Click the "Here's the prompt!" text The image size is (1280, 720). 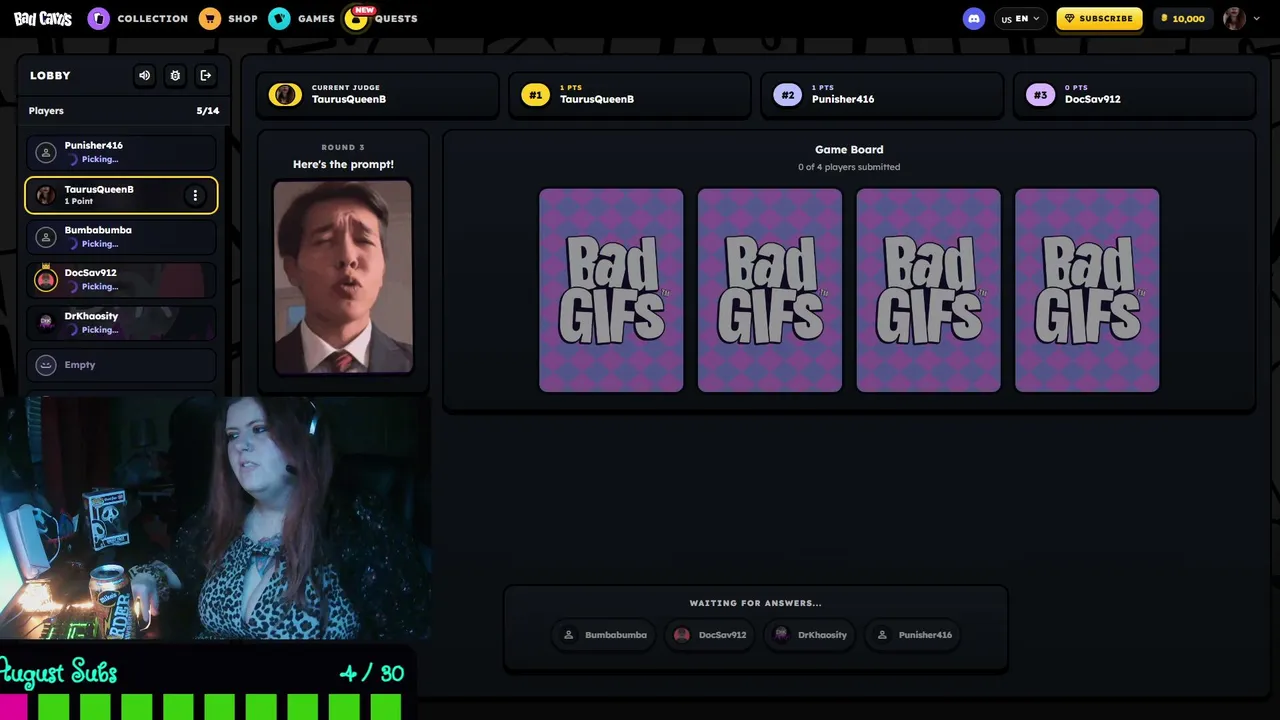click(x=343, y=164)
